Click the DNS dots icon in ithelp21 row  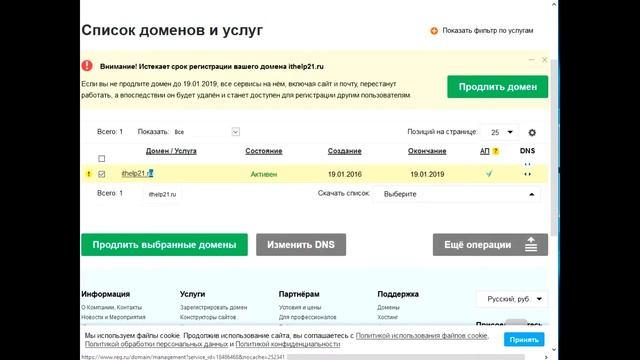[527, 174]
